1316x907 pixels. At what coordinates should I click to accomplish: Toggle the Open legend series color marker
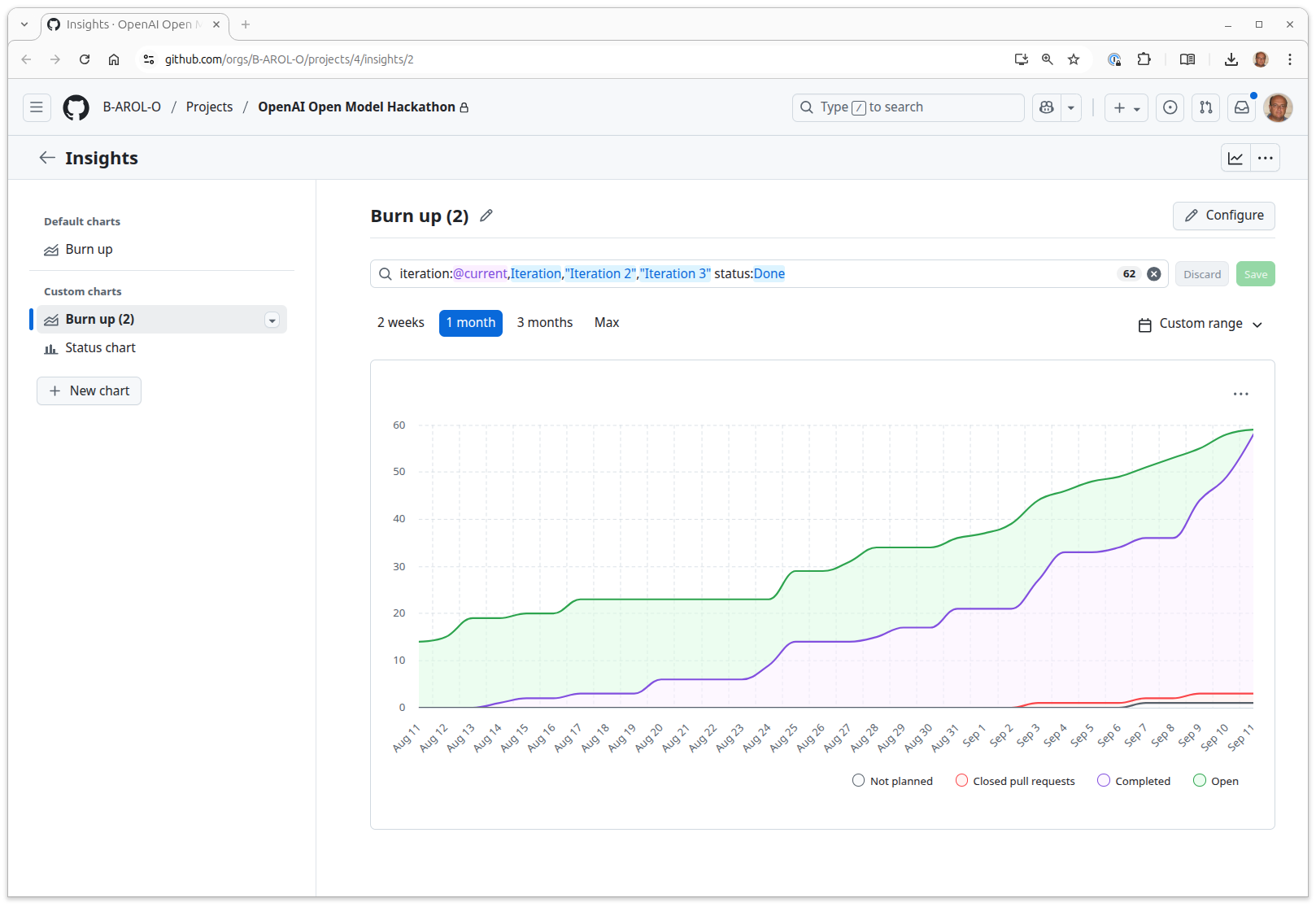click(x=1200, y=781)
